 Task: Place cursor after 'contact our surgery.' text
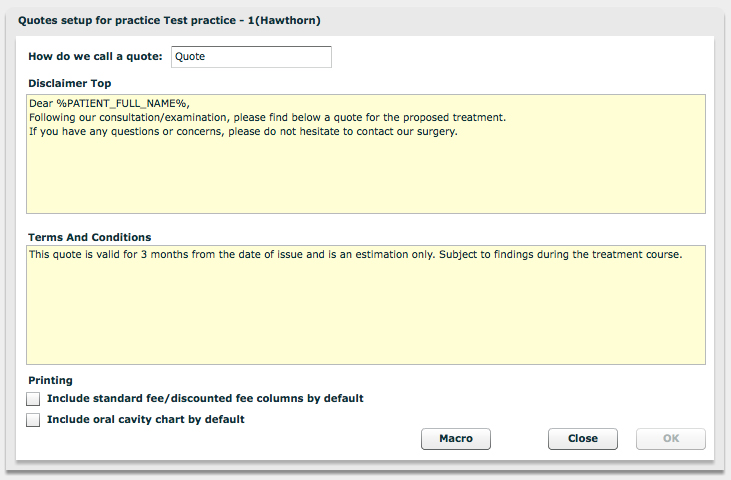[x=459, y=131]
